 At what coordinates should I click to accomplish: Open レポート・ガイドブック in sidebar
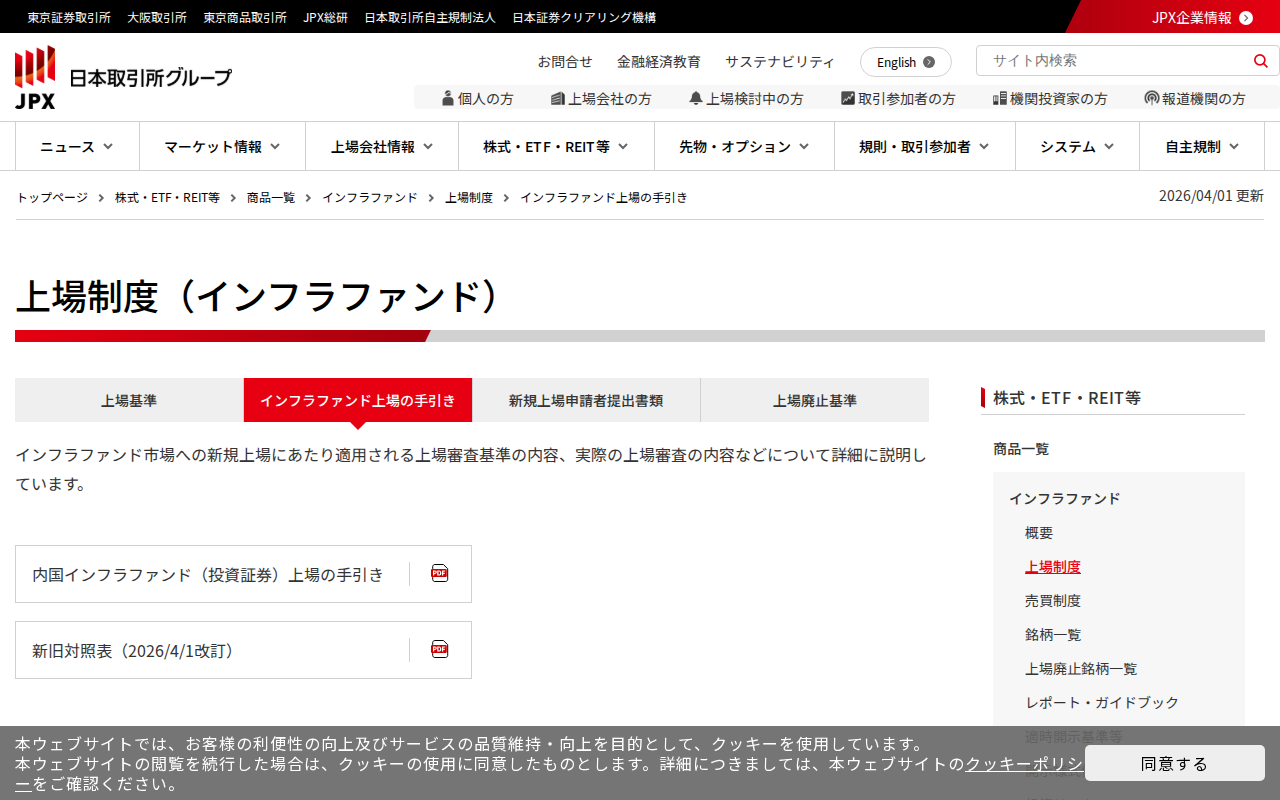click(1102, 703)
